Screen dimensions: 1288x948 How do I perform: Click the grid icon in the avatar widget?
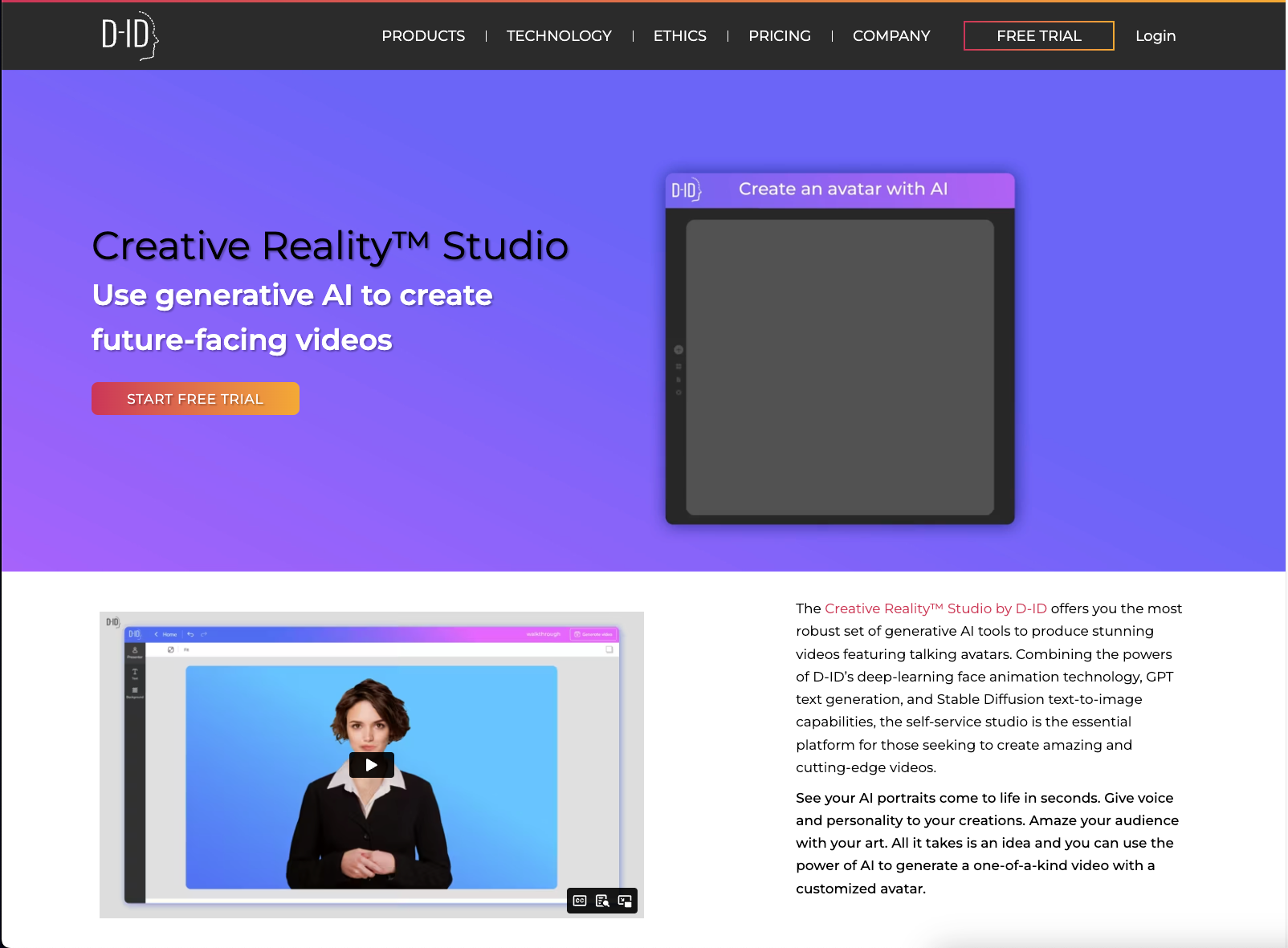(x=679, y=366)
